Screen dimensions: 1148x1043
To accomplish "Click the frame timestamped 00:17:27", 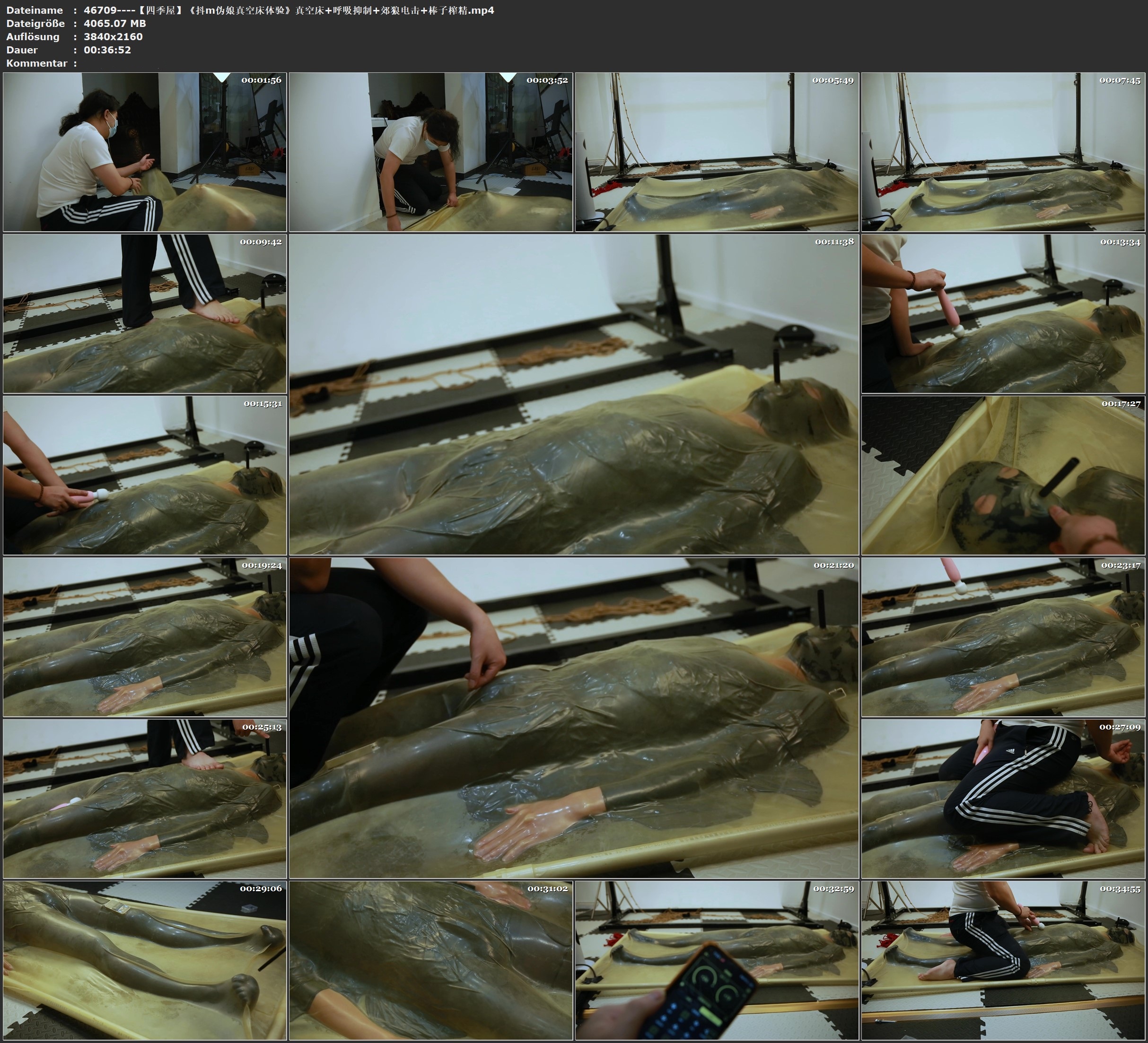I will pos(1003,475).
